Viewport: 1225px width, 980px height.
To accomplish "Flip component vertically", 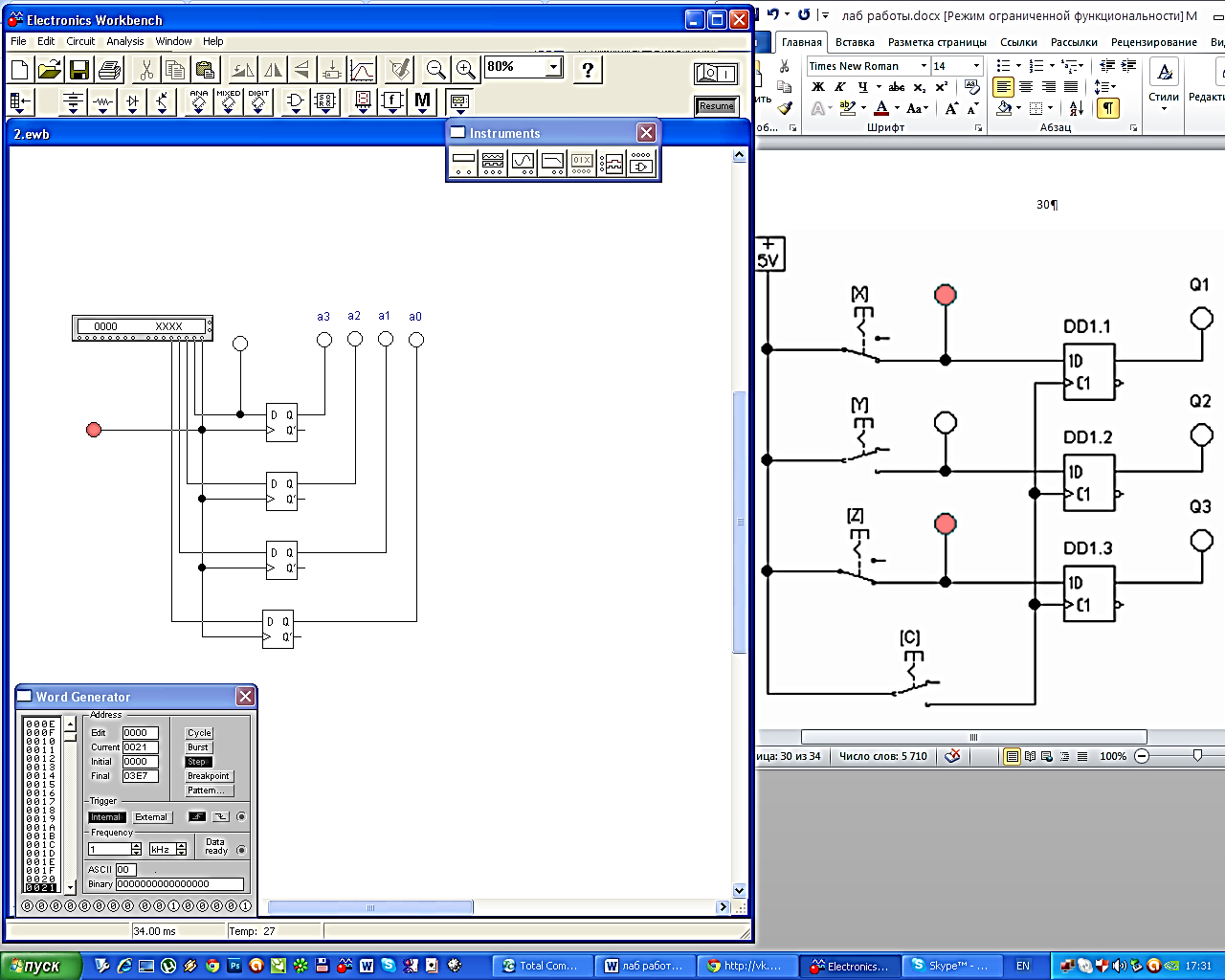I will 302,69.
